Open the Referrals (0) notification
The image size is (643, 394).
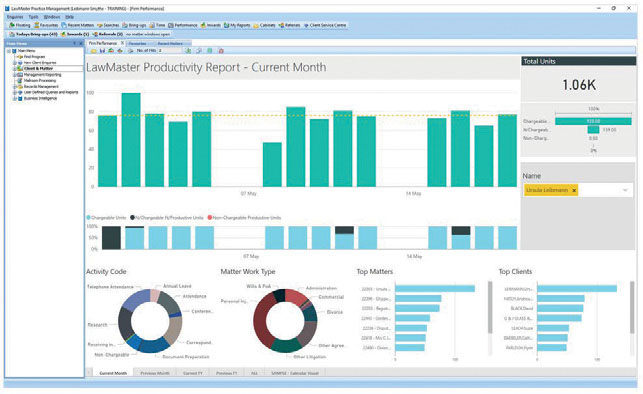(x=107, y=34)
